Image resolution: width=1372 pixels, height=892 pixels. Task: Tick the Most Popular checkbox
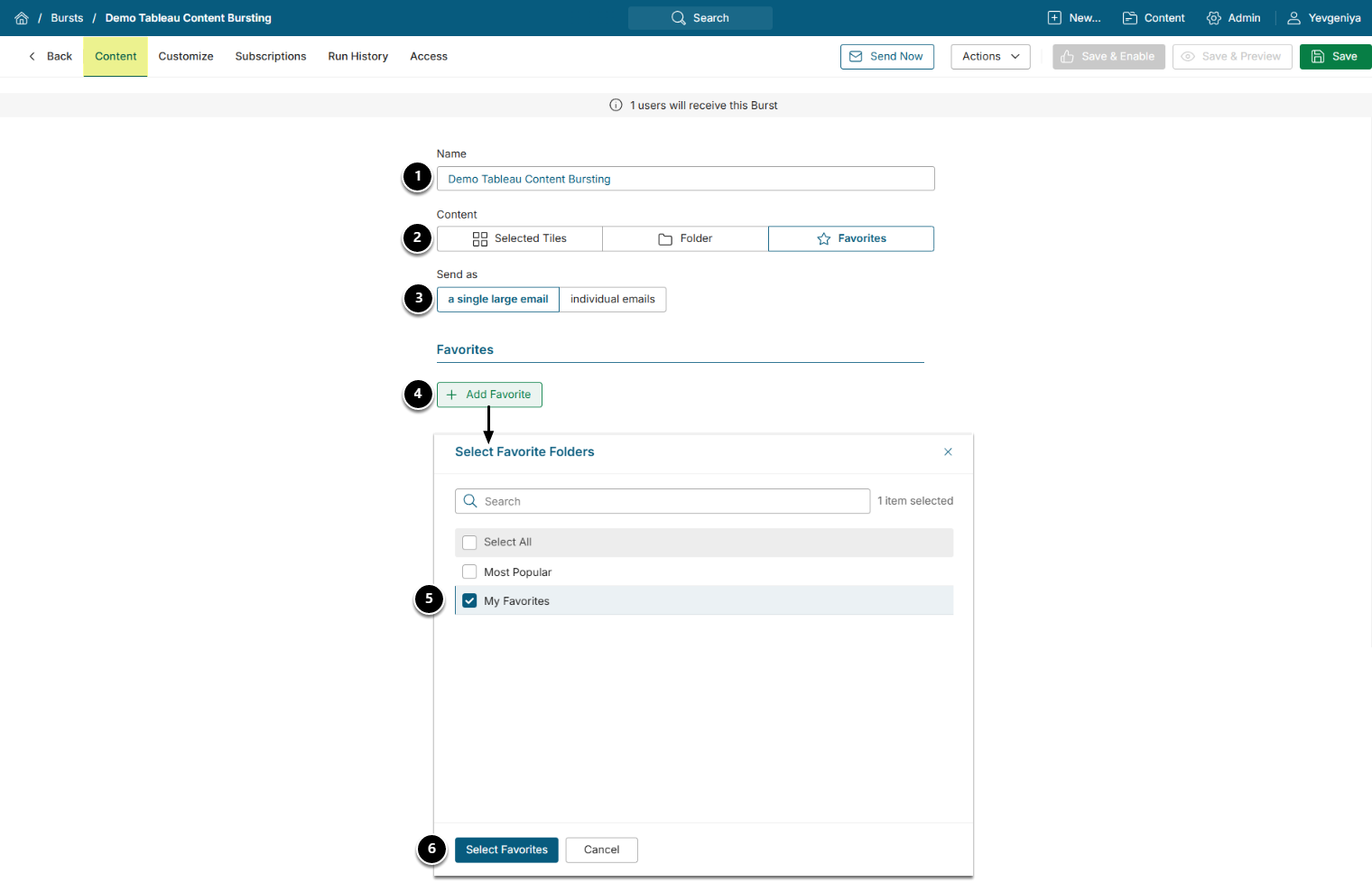[469, 572]
